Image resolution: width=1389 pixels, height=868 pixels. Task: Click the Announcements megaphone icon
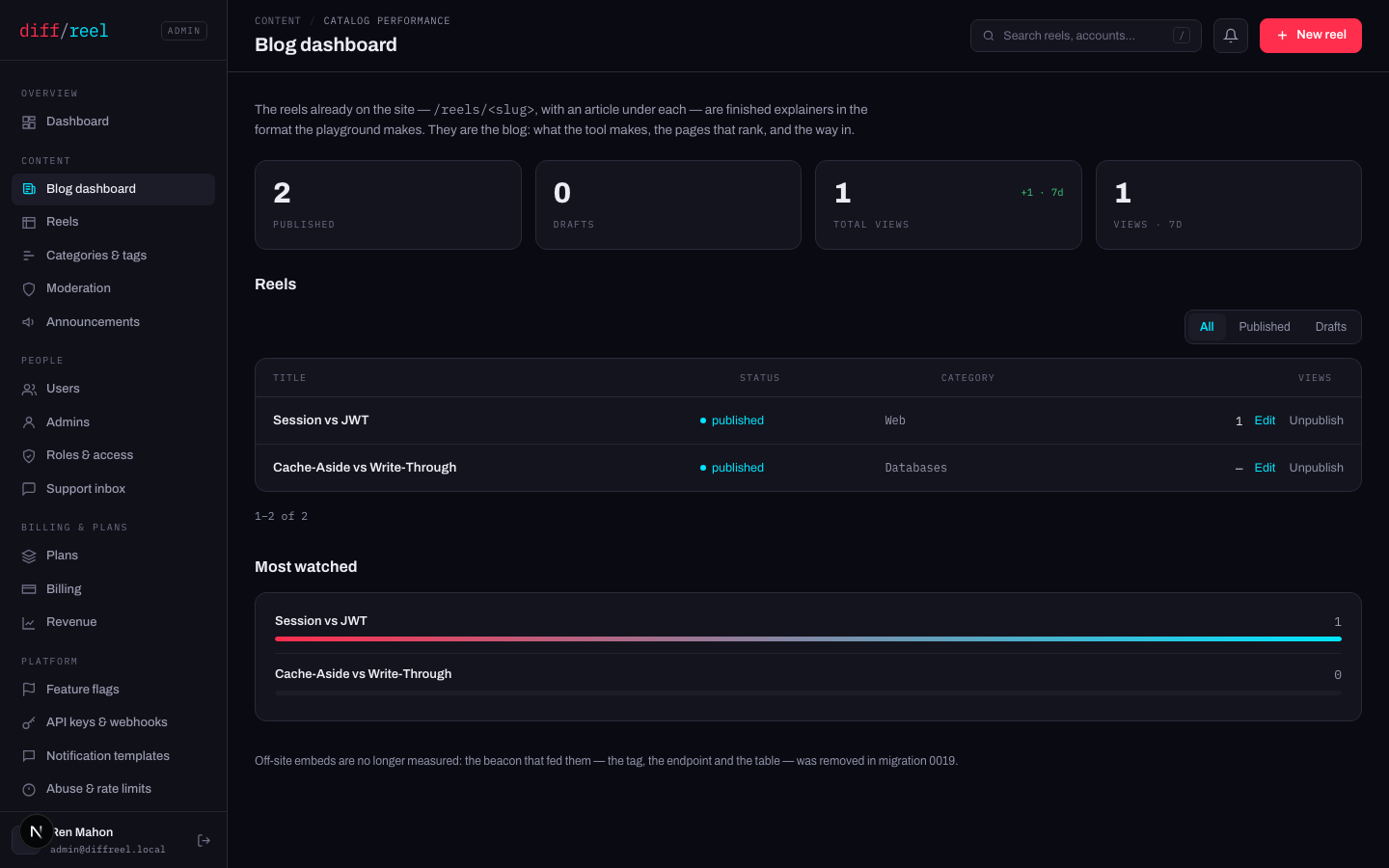point(29,322)
